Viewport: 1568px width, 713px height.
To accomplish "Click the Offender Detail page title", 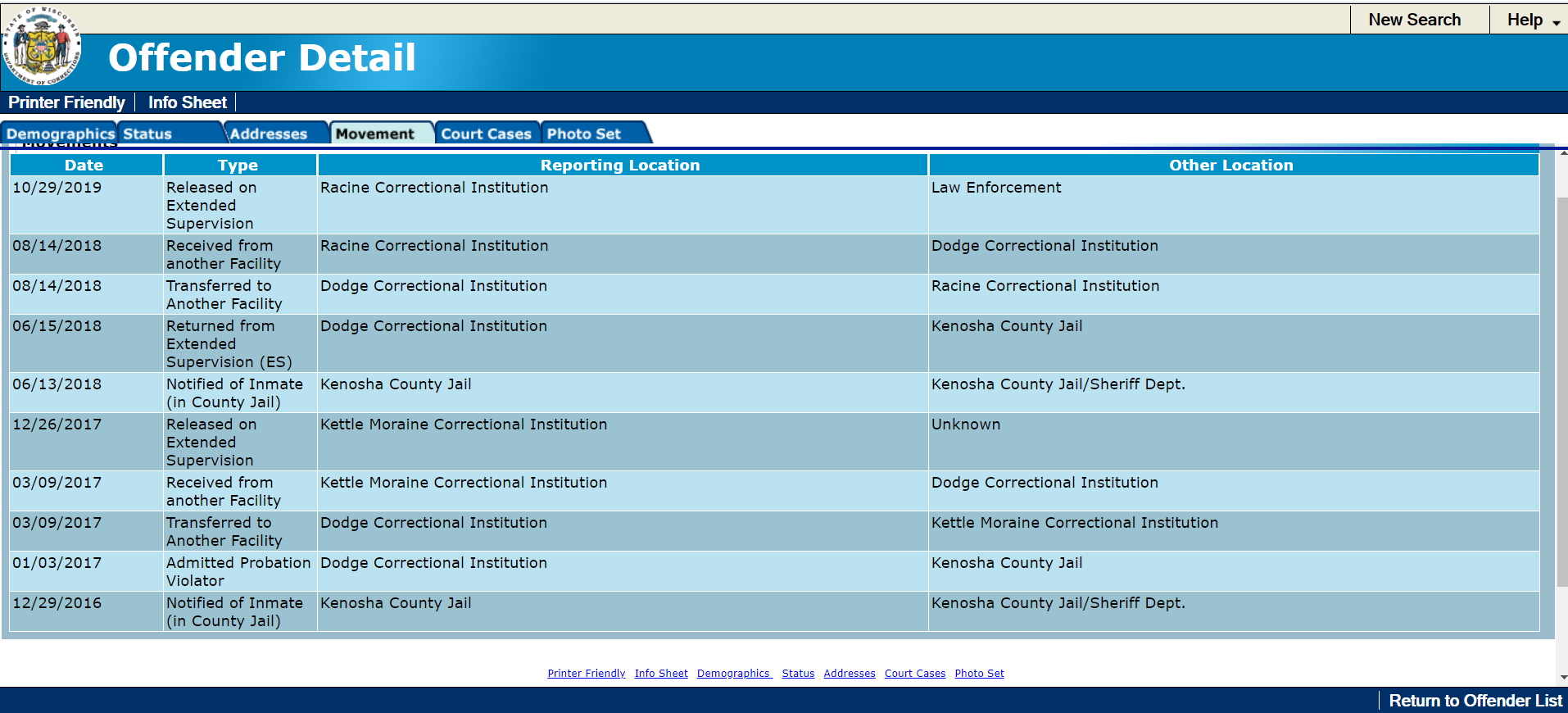I will point(262,57).
